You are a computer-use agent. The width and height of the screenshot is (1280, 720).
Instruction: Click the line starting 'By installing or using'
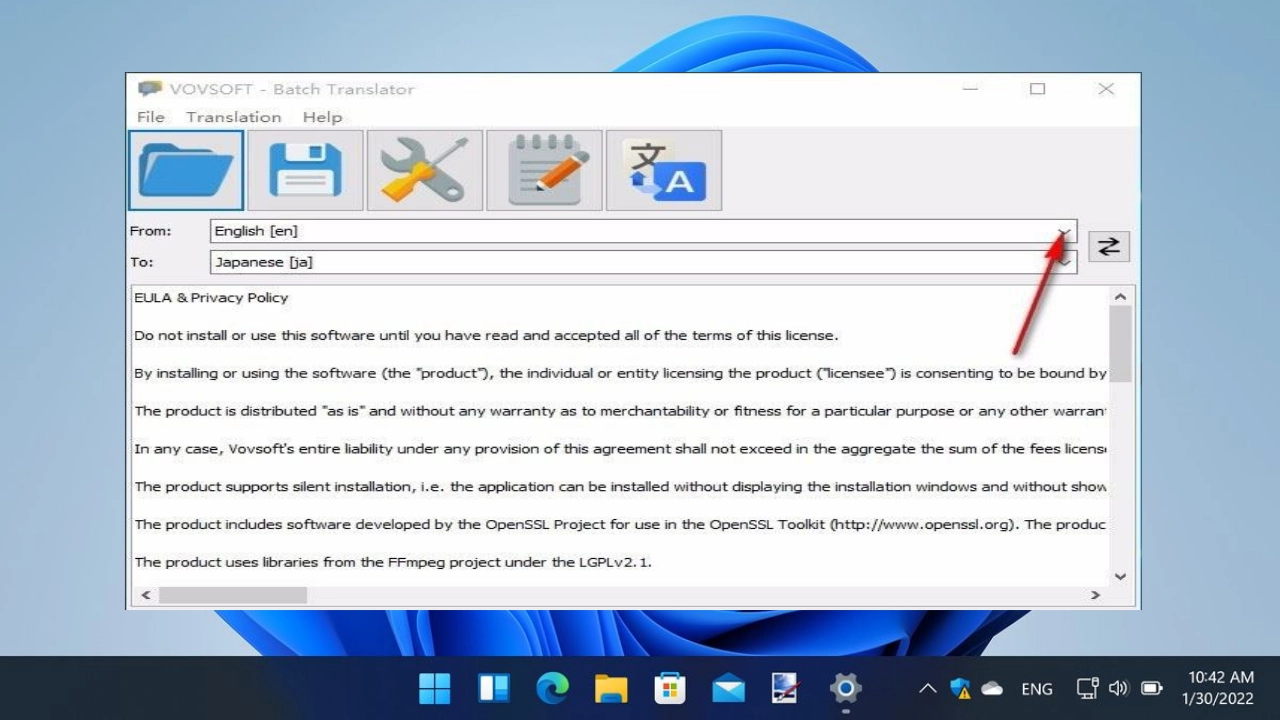click(620, 373)
